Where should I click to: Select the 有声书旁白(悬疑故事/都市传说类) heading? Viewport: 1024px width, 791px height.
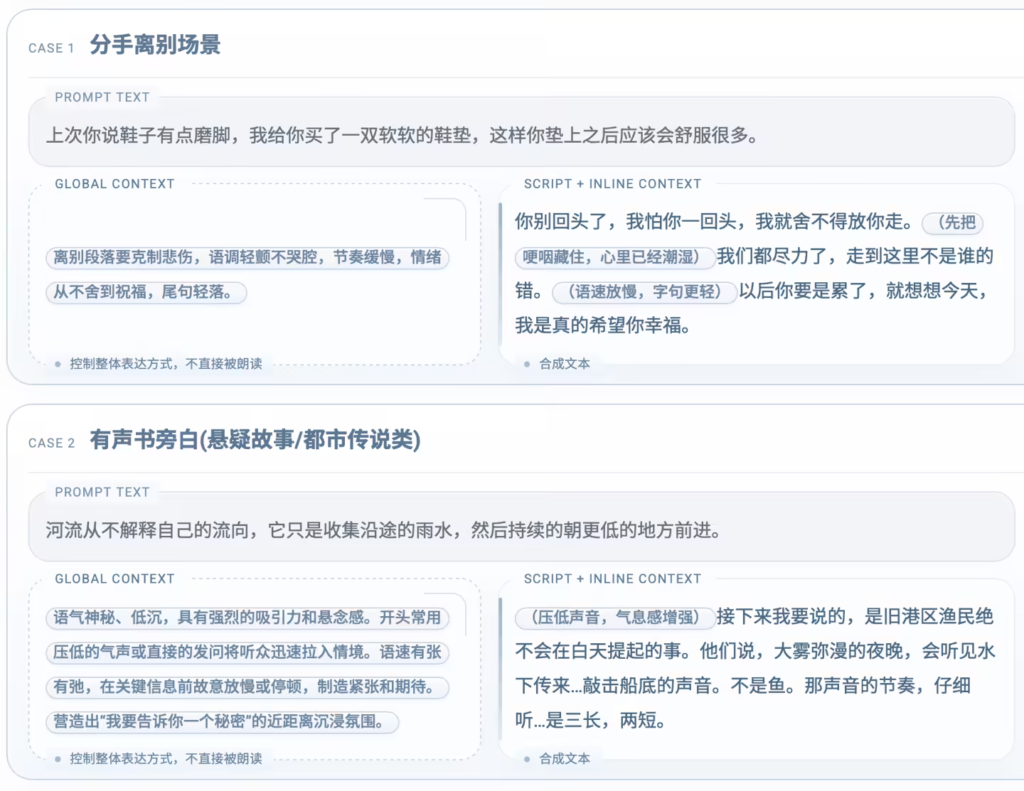tap(255, 441)
